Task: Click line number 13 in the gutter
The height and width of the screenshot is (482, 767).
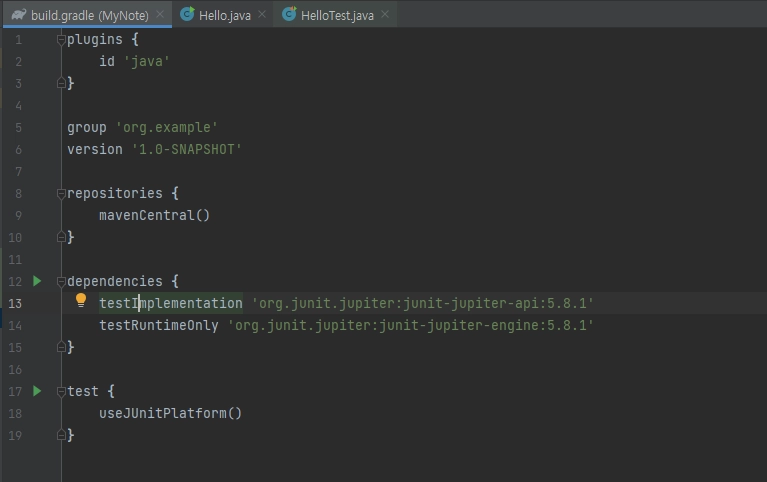Action: point(15,303)
